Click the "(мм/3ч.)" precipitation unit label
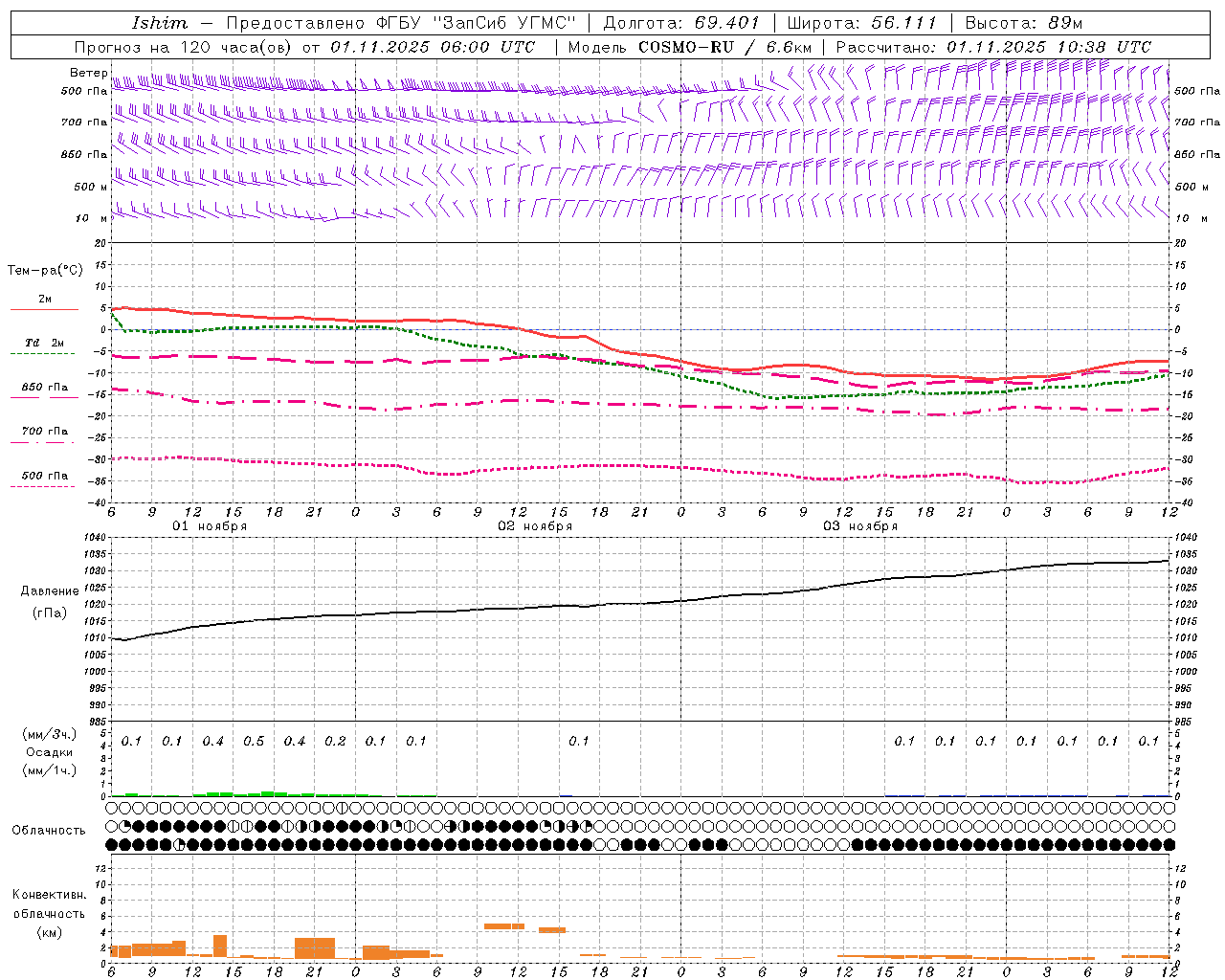The height and width of the screenshot is (980, 1225). [x=50, y=734]
